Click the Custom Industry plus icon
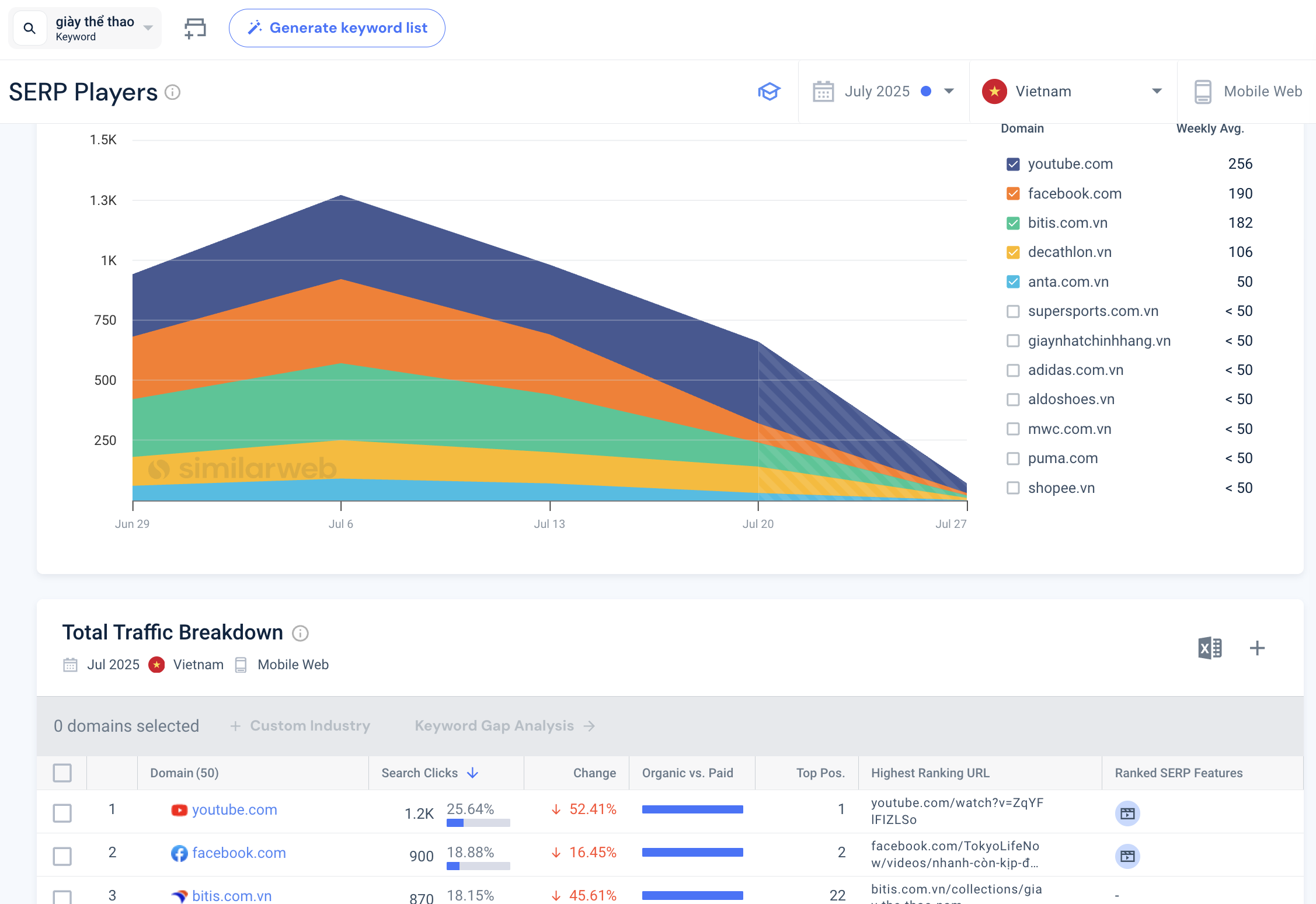1316x904 pixels. [x=235, y=726]
